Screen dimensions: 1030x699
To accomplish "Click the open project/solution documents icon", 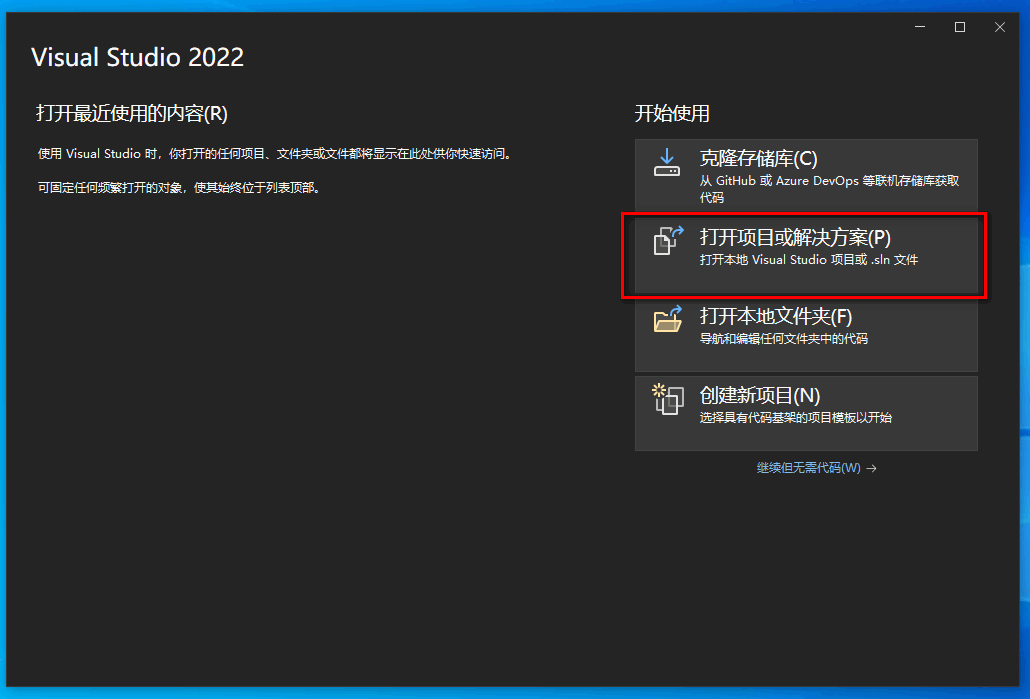I will coord(666,242).
